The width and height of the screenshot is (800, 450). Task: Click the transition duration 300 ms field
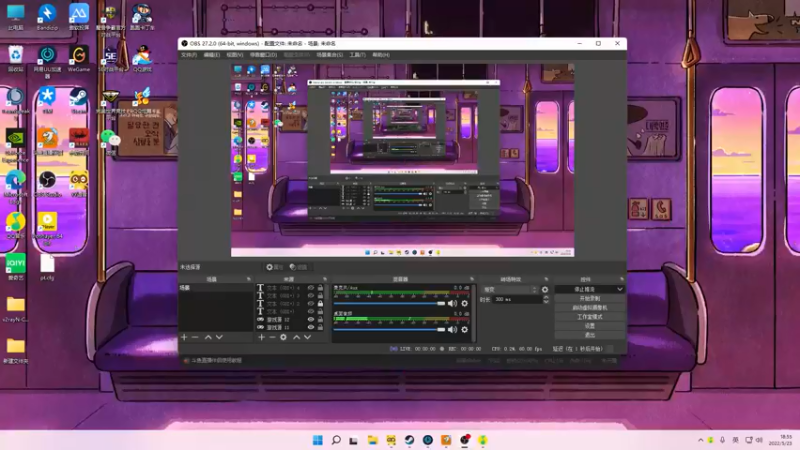pyautogui.click(x=517, y=299)
